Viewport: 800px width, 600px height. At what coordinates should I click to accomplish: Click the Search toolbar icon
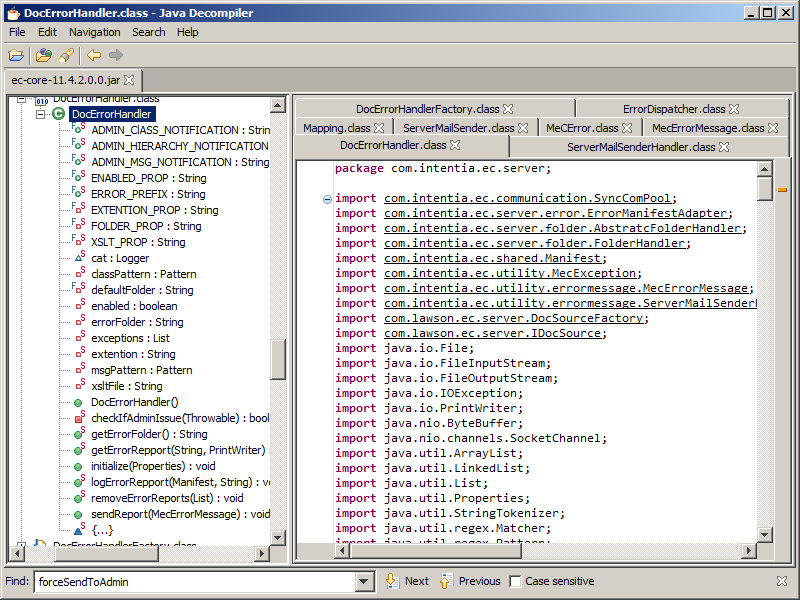coord(66,55)
